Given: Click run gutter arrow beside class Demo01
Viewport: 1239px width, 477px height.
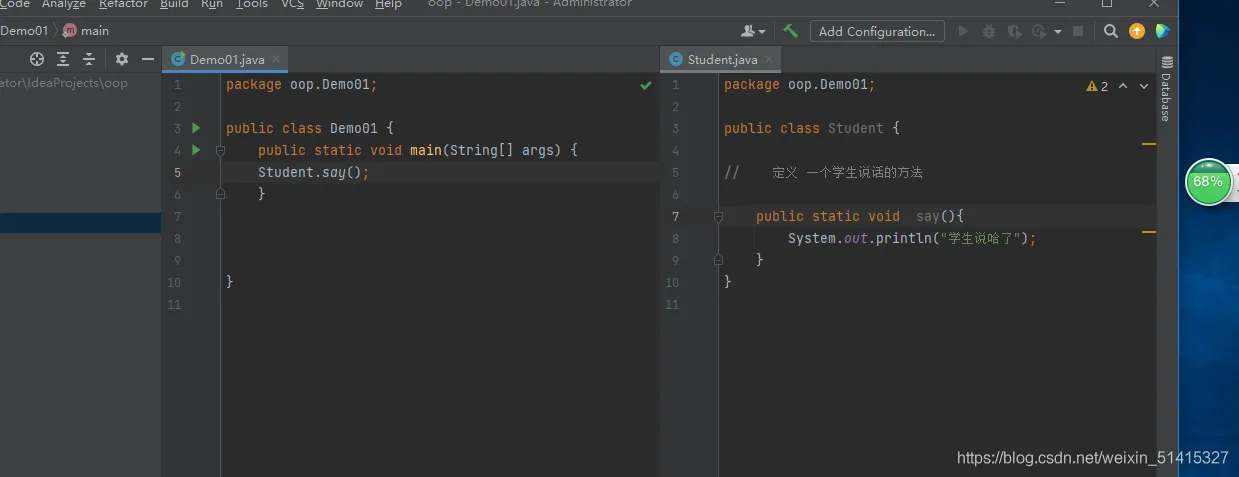Looking at the screenshot, I should click(196, 128).
